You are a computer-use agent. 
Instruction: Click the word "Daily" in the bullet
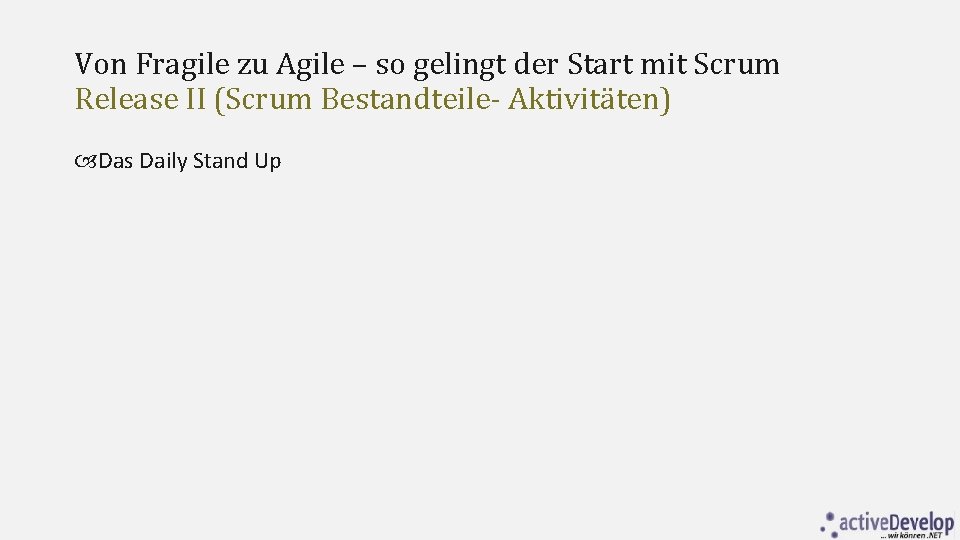163,162
